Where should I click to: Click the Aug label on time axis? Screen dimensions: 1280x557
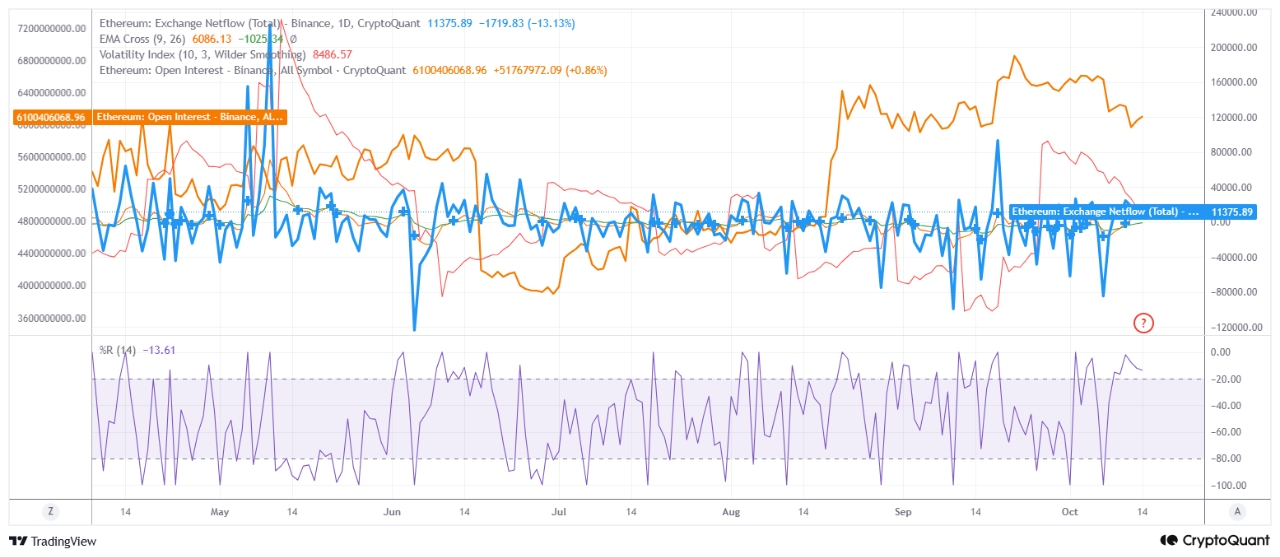[731, 512]
